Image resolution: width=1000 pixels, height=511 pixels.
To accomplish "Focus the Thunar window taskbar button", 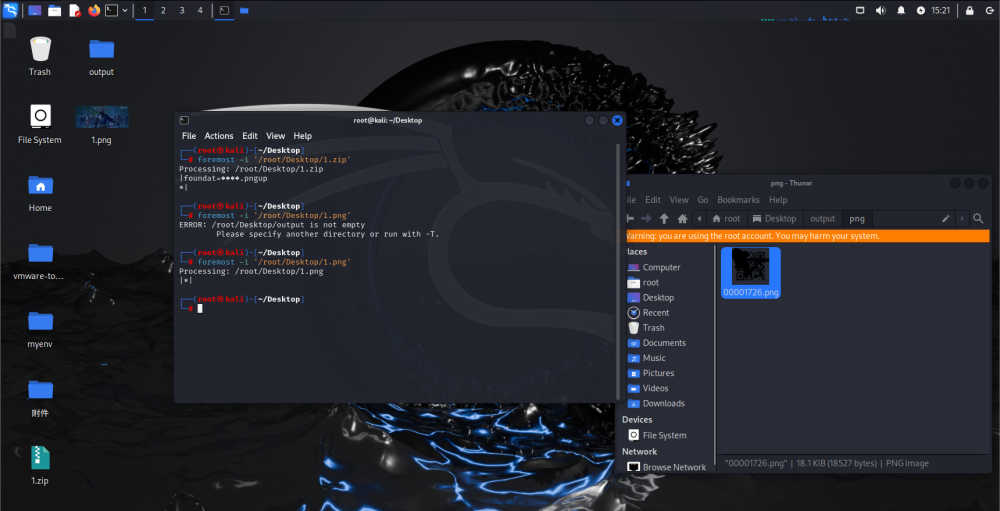I will 244,10.
